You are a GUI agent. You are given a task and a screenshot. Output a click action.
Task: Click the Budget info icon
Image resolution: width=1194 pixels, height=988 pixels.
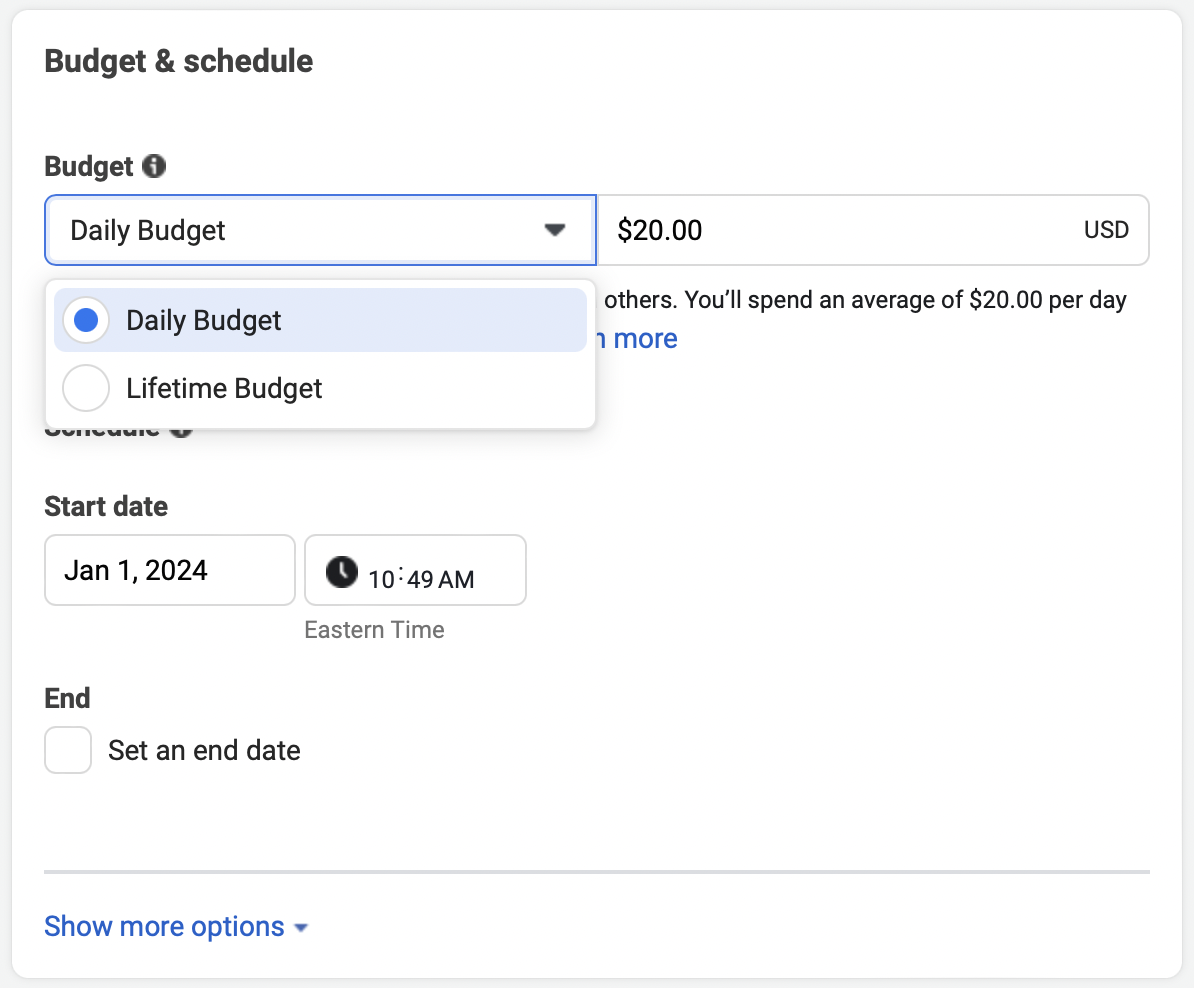click(x=153, y=166)
